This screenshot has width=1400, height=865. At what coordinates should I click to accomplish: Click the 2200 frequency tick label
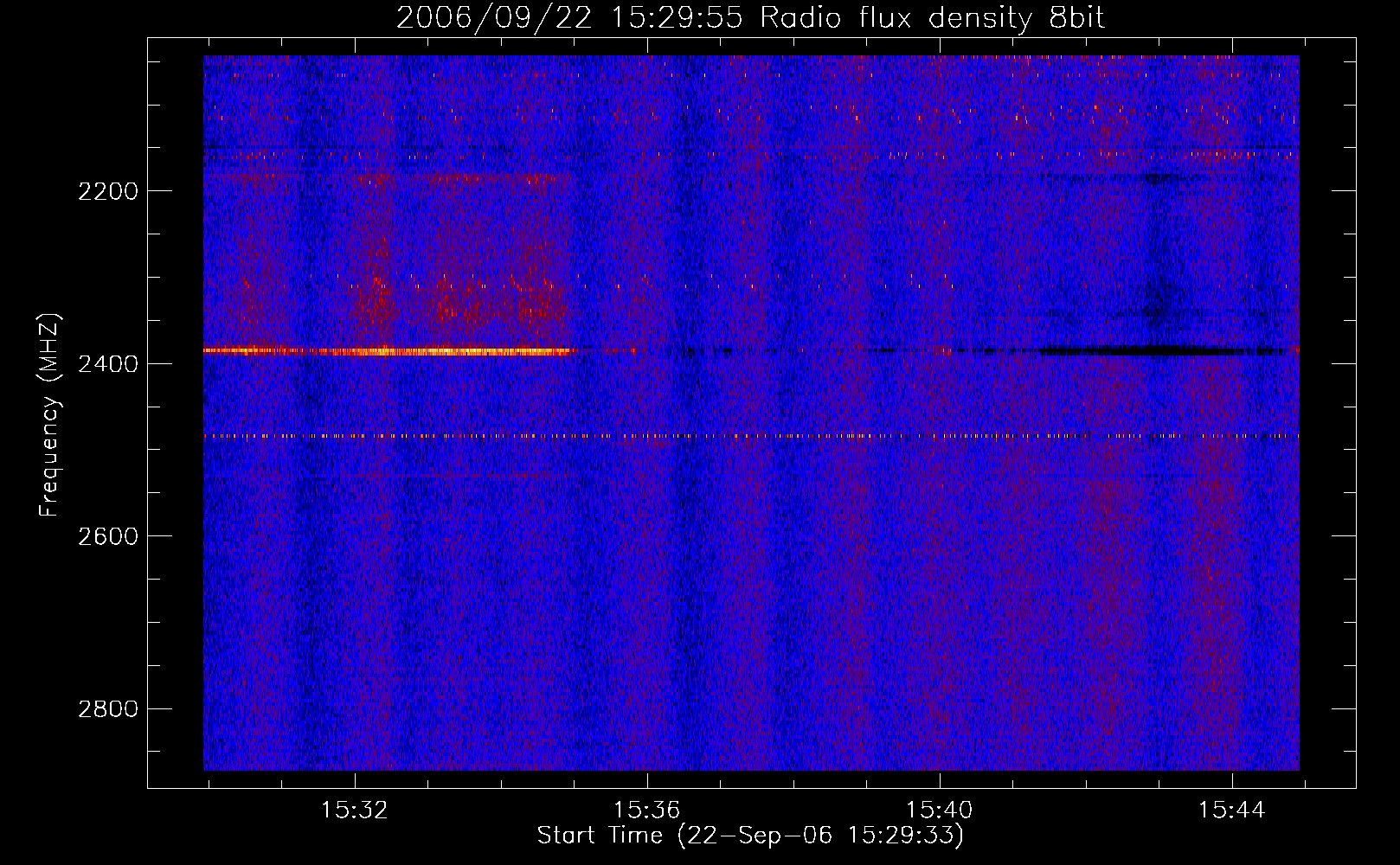pos(107,191)
